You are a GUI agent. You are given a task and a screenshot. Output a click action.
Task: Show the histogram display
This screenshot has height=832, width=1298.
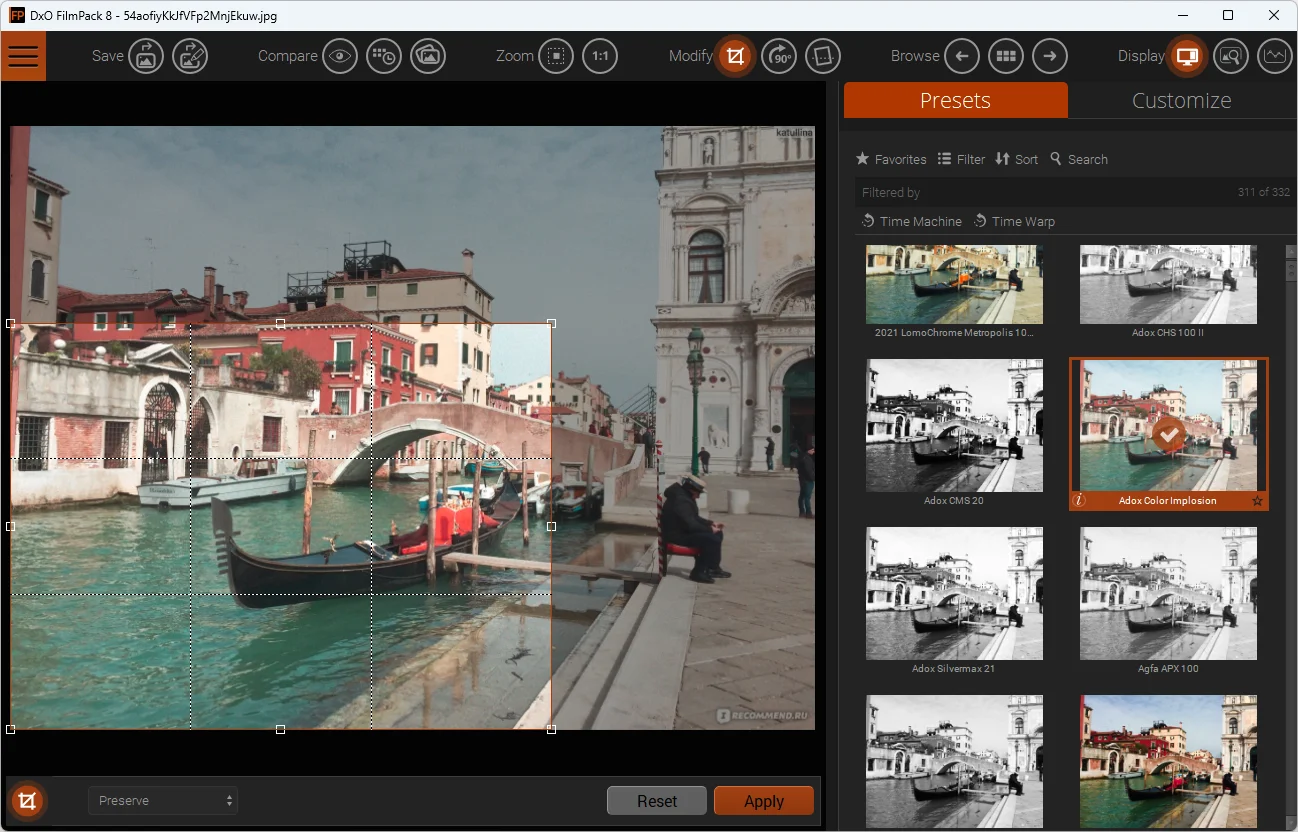point(1274,56)
